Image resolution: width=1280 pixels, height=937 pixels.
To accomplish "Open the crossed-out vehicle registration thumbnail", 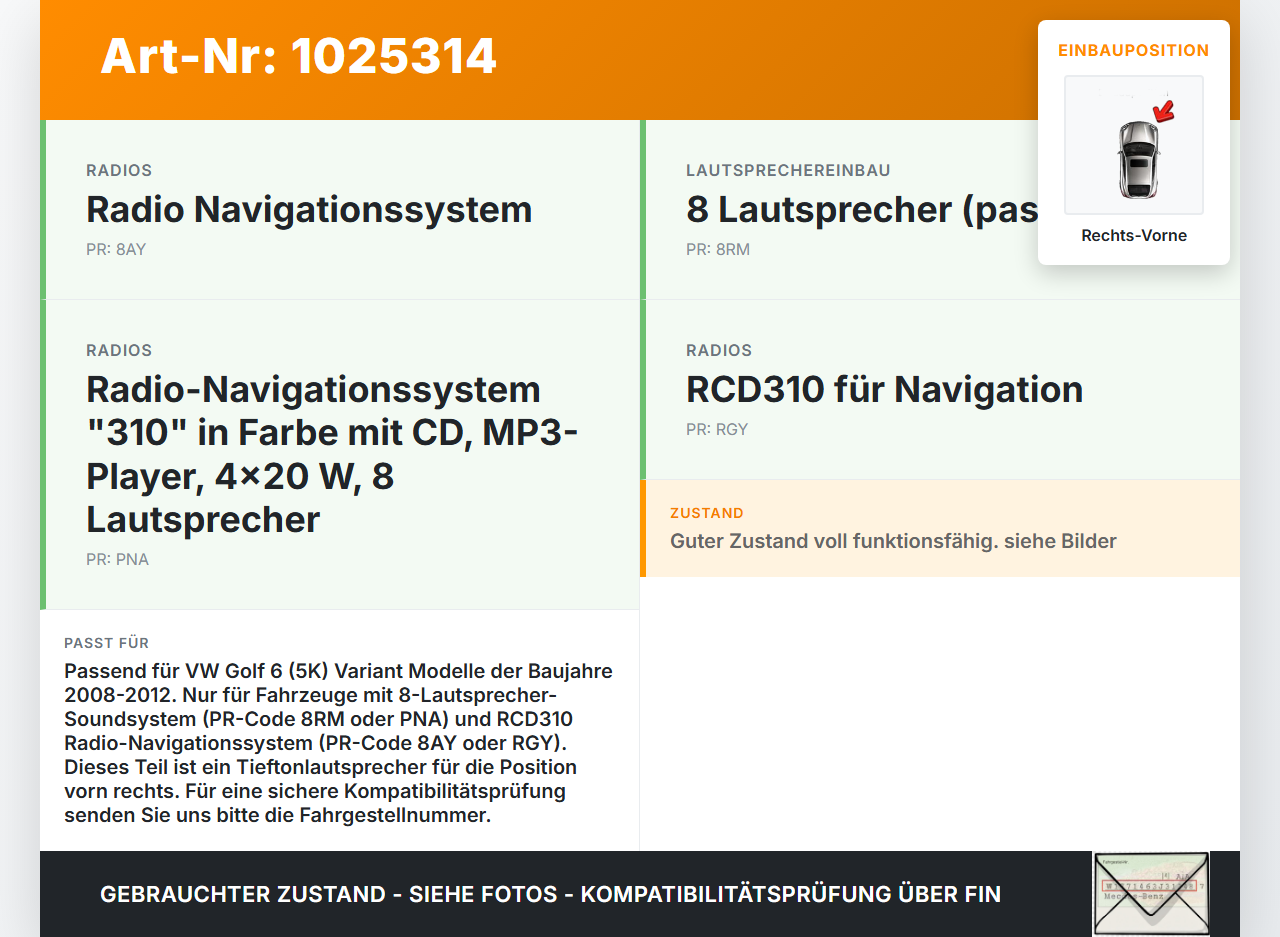I will click(x=1151, y=894).
